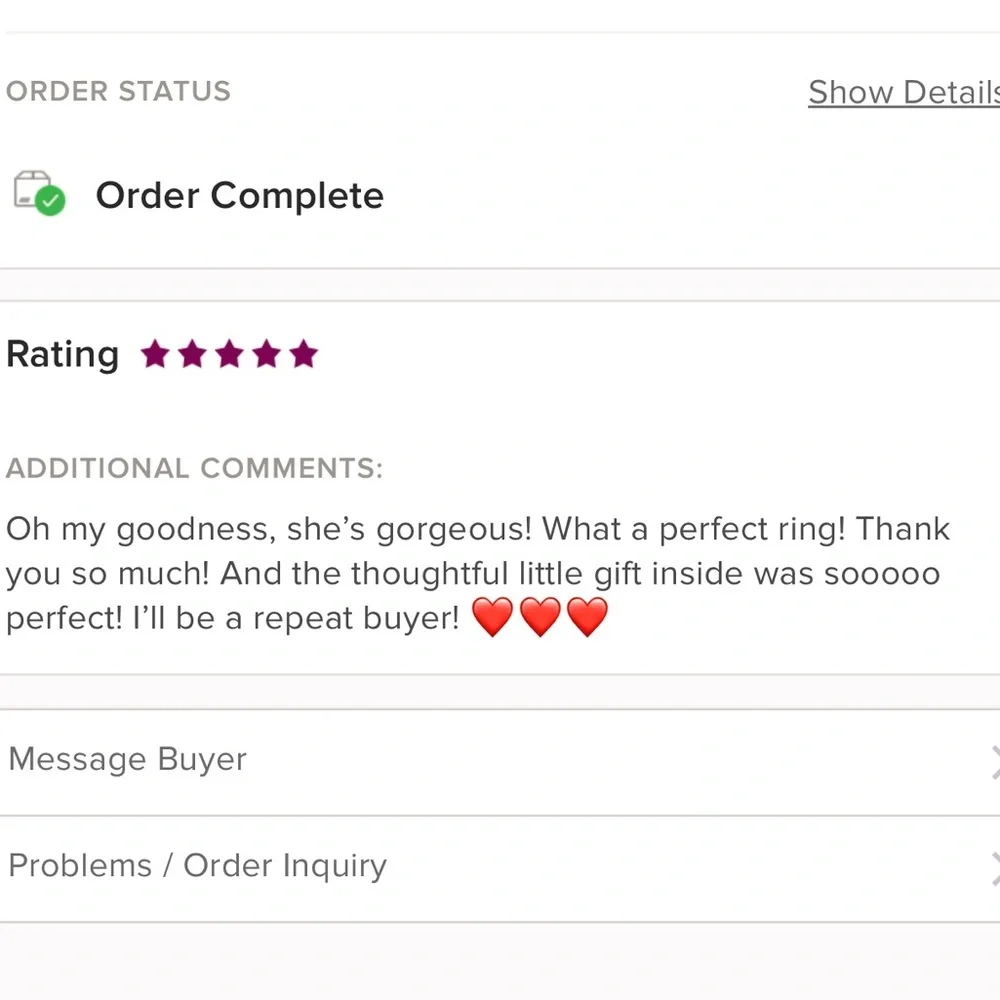Select the fourth rating star

point(266,354)
